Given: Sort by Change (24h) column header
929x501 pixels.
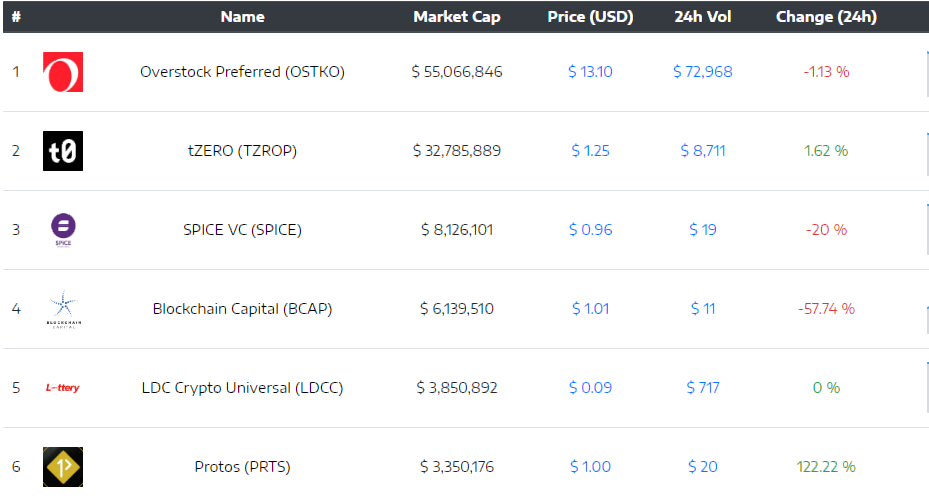Looking at the screenshot, I should pyautogui.click(x=826, y=17).
